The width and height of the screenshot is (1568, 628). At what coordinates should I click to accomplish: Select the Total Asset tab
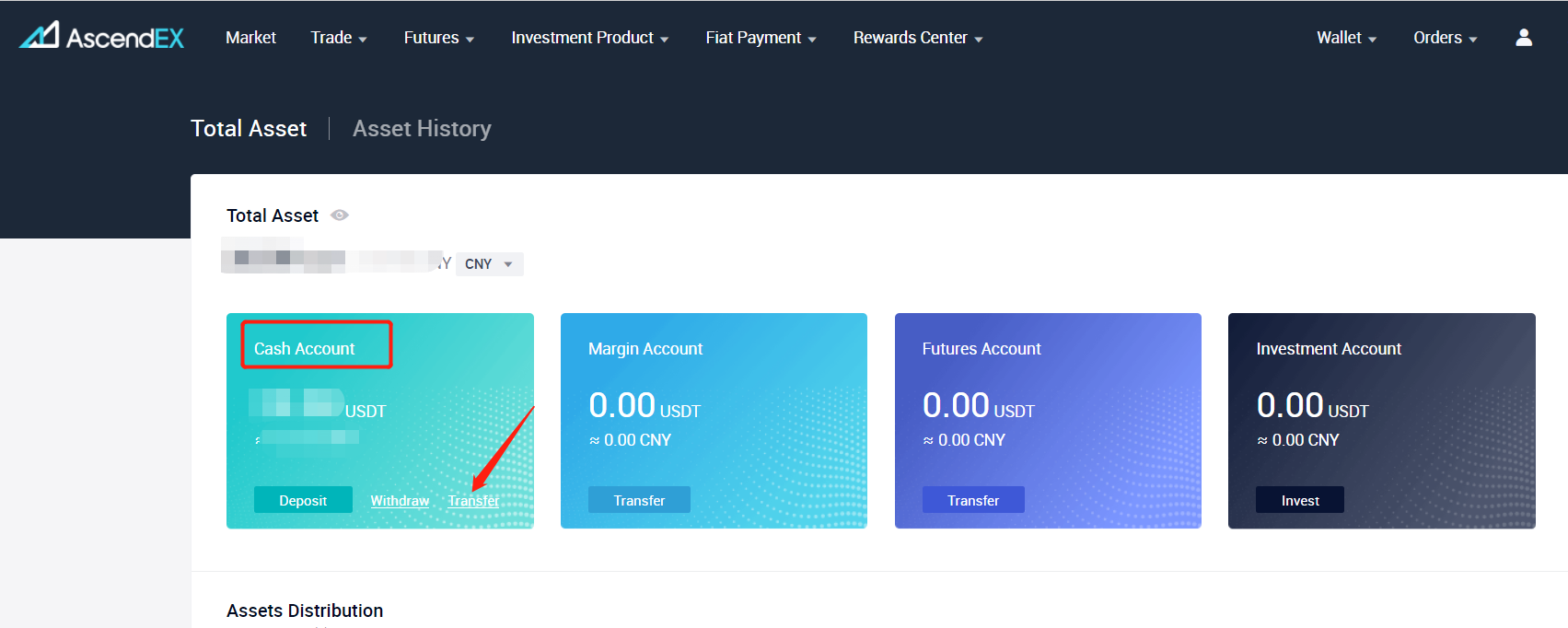pos(249,129)
